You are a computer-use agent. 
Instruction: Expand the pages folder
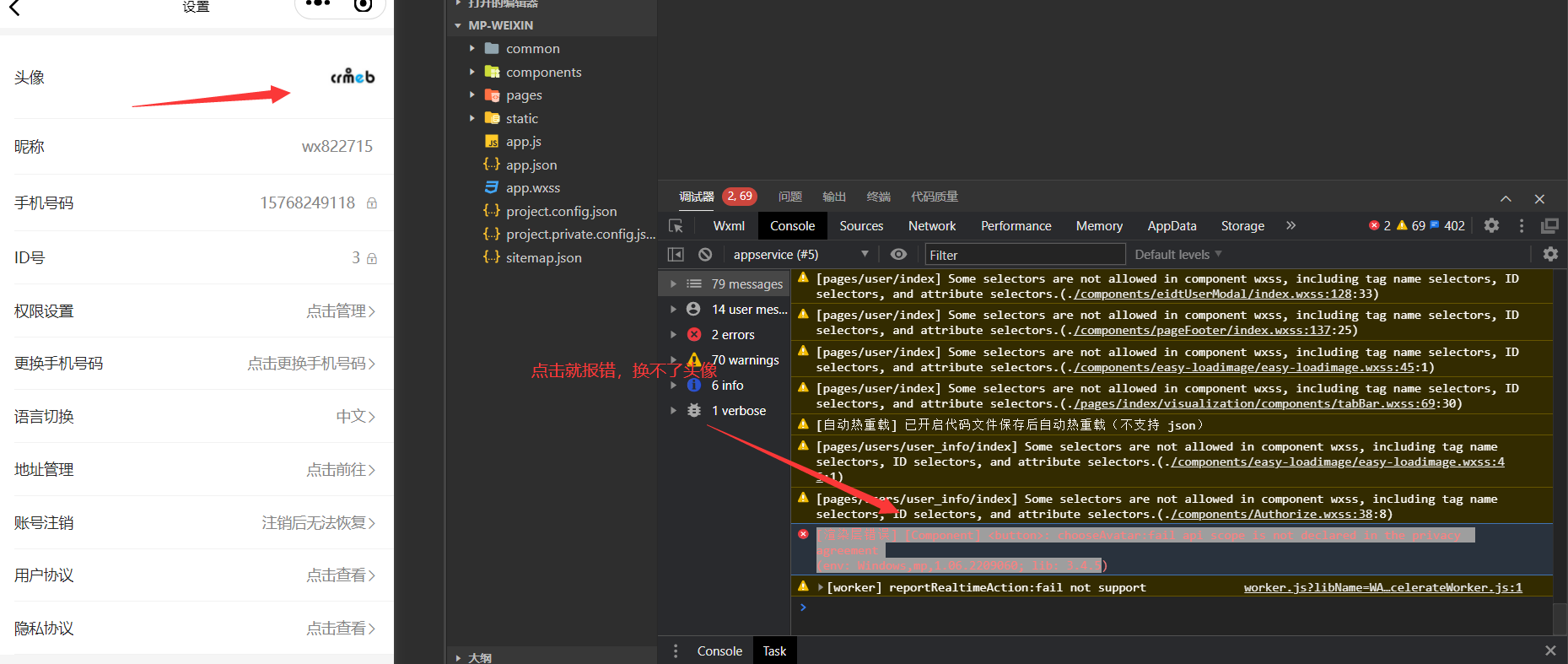click(472, 95)
